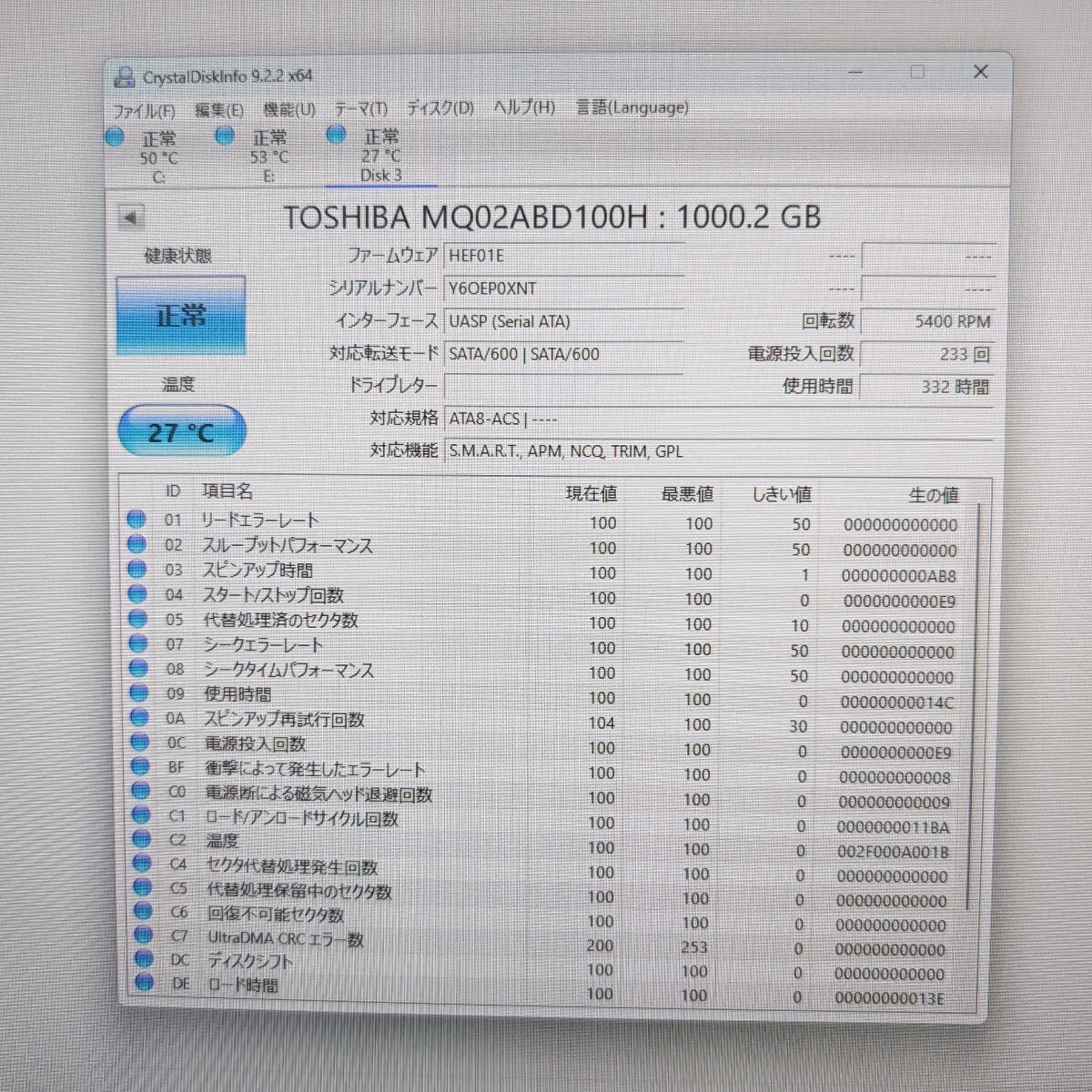Click status dot of ディスクシフト row
The height and width of the screenshot is (1092, 1092).
(x=144, y=958)
